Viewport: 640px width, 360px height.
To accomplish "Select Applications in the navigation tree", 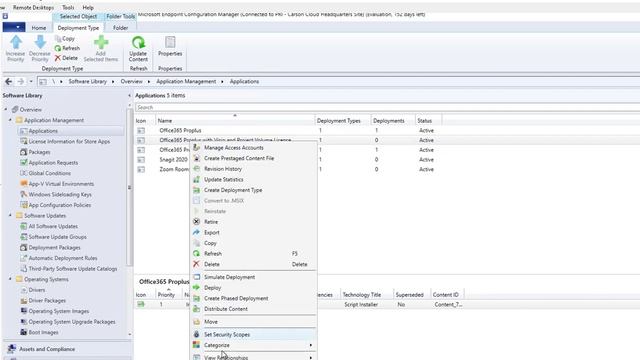I will point(43,131).
